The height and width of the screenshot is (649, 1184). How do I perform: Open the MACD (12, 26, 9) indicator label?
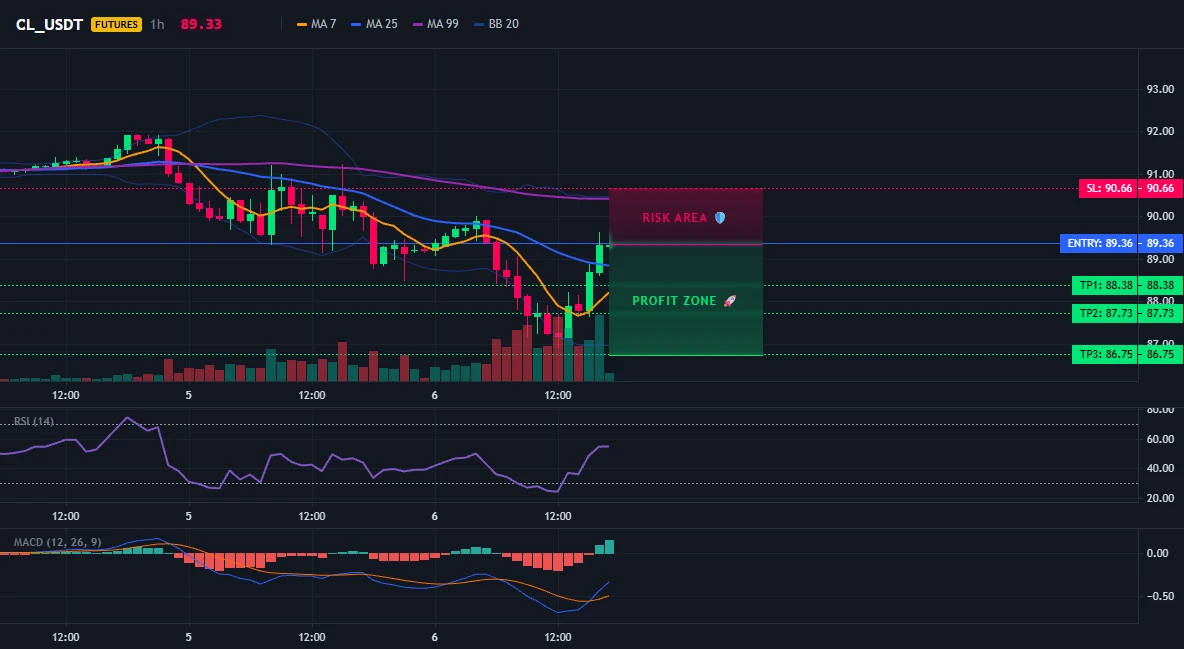tap(57, 542)
